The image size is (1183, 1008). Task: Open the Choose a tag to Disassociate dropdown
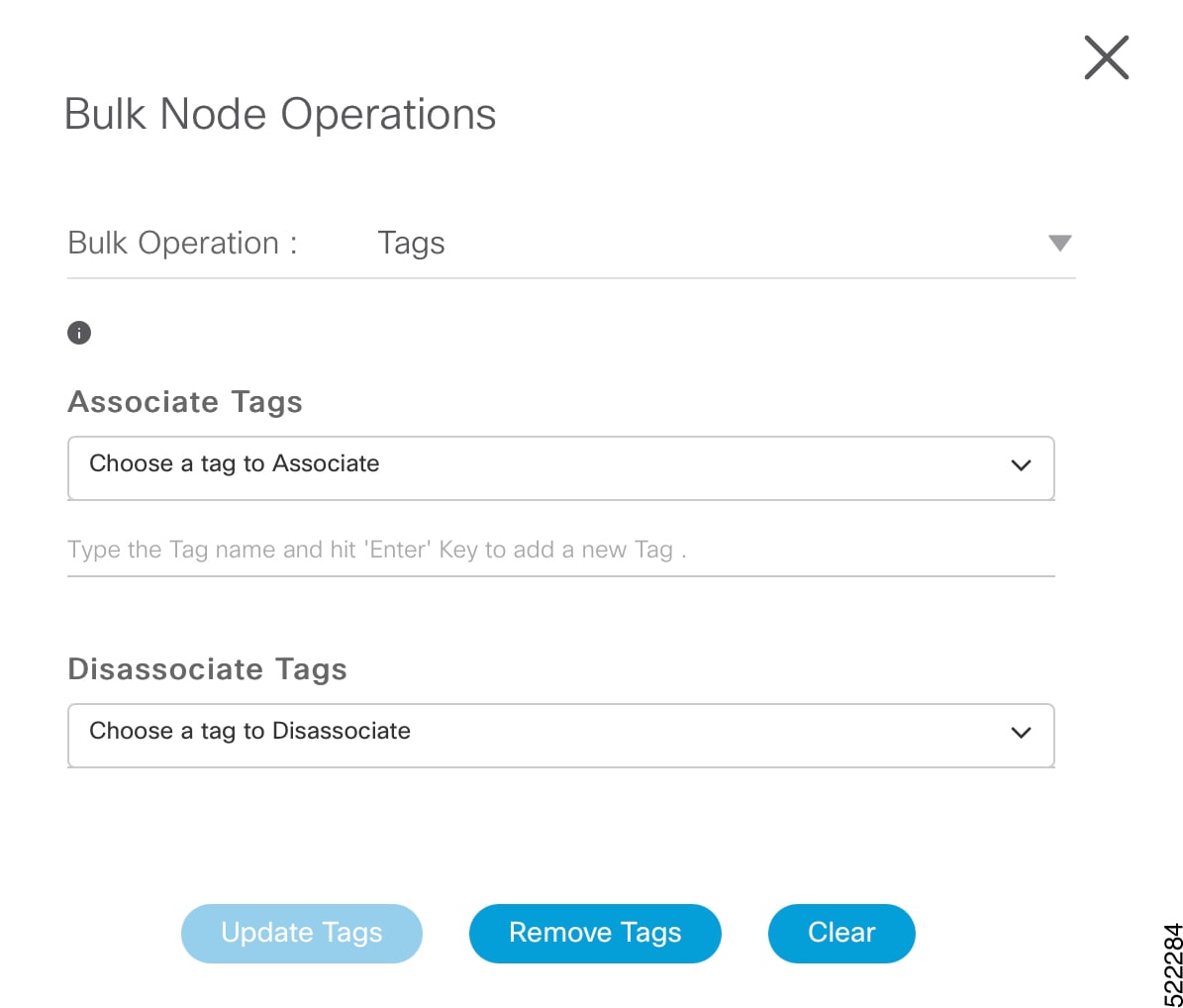(x=560, y=735)
